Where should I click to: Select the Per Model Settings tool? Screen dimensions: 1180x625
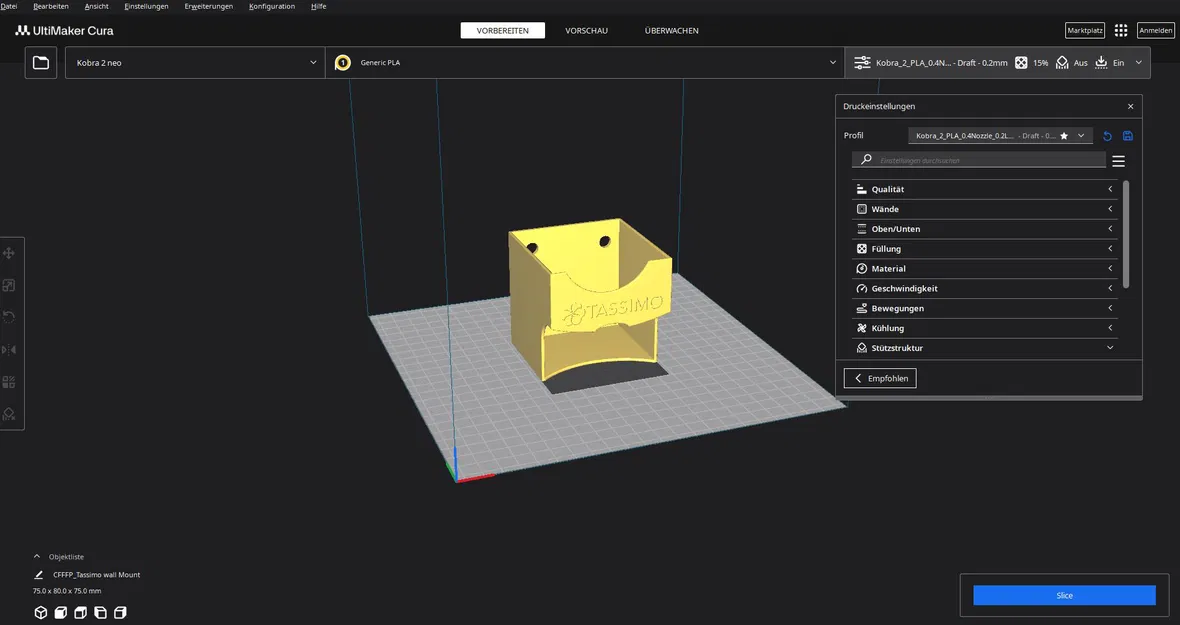click(9, 382)
